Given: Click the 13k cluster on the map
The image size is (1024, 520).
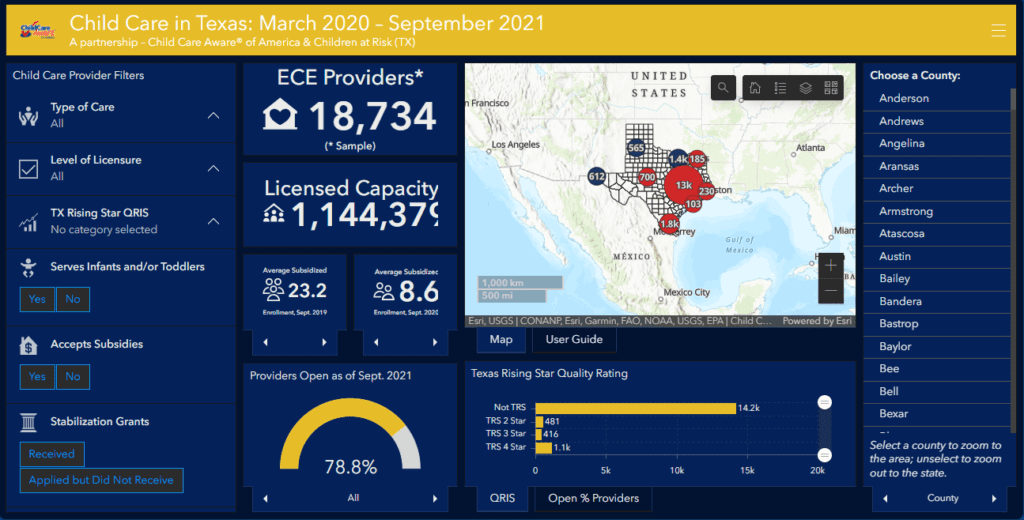Looking at the screenshot, I should coord(684,185).
